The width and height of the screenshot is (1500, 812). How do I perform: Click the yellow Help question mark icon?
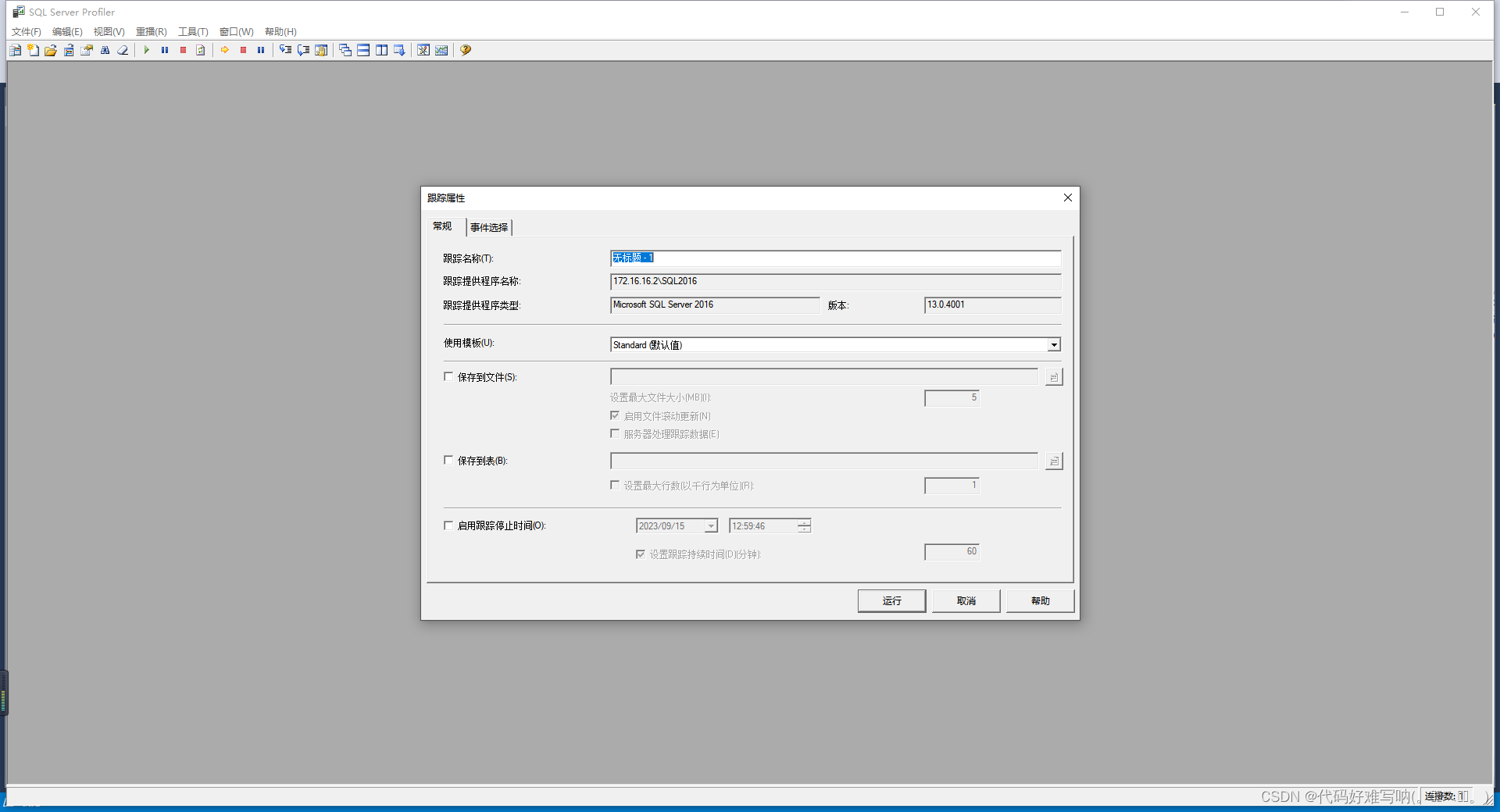[466, 50]
